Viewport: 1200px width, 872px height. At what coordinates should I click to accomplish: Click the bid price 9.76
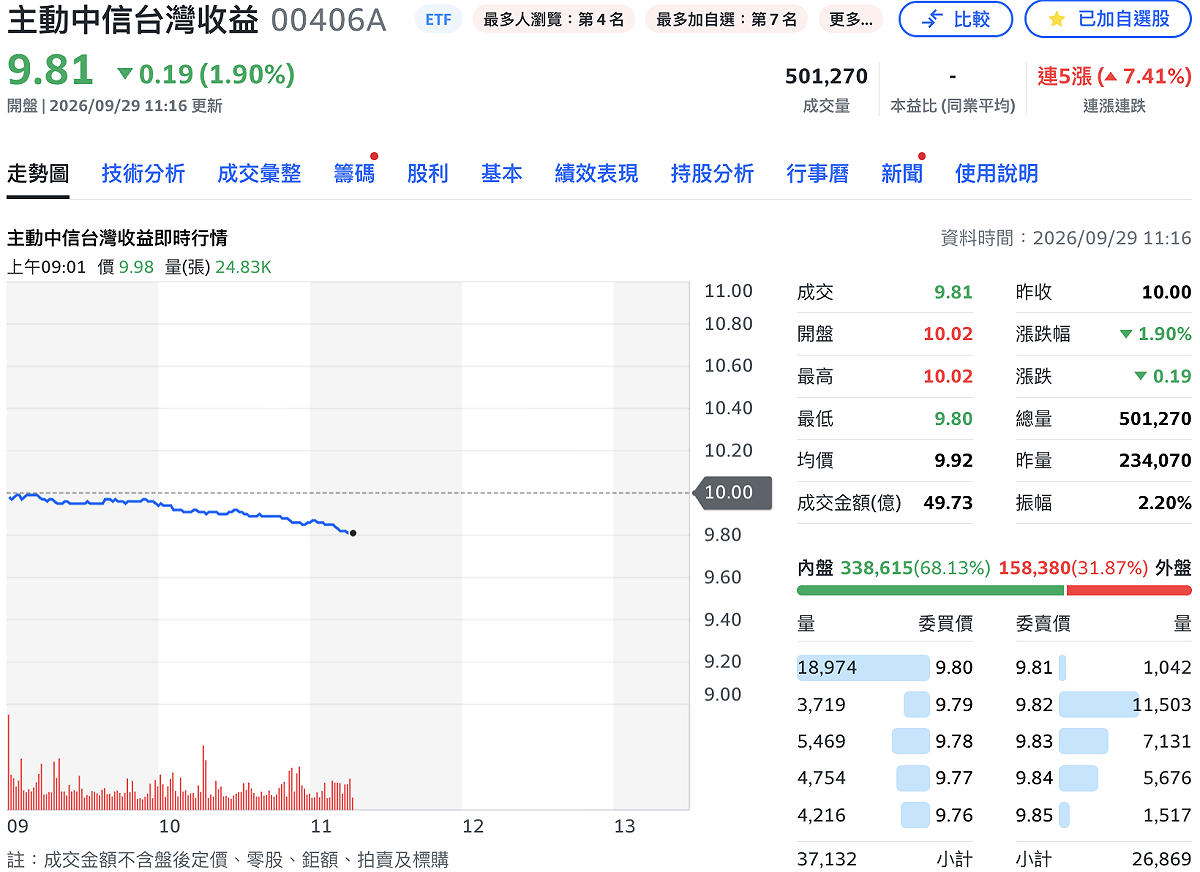click(954, 815)
